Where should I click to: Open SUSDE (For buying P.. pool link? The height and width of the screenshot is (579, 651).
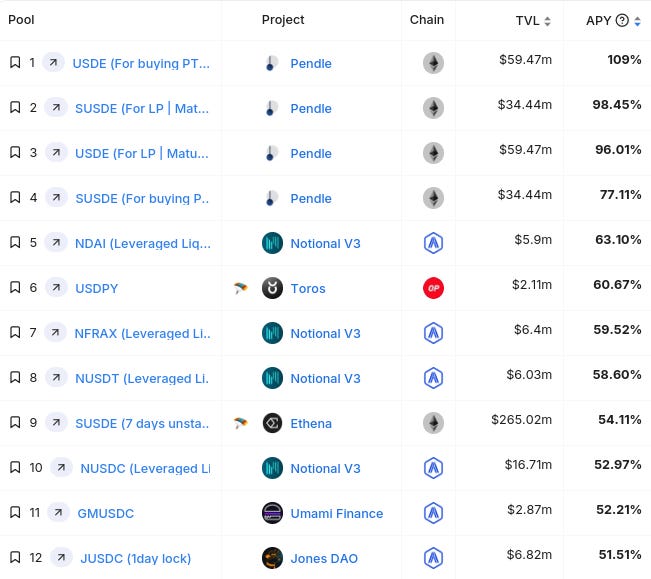pyautogui.click(x=142, y=198)
